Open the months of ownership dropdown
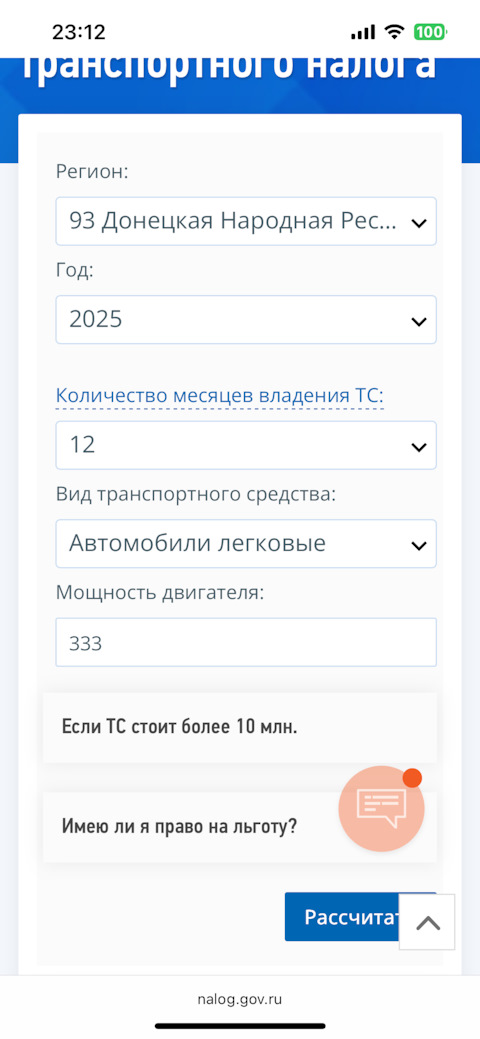This screenshot has height=1039, width=480. tap(246, 445)
